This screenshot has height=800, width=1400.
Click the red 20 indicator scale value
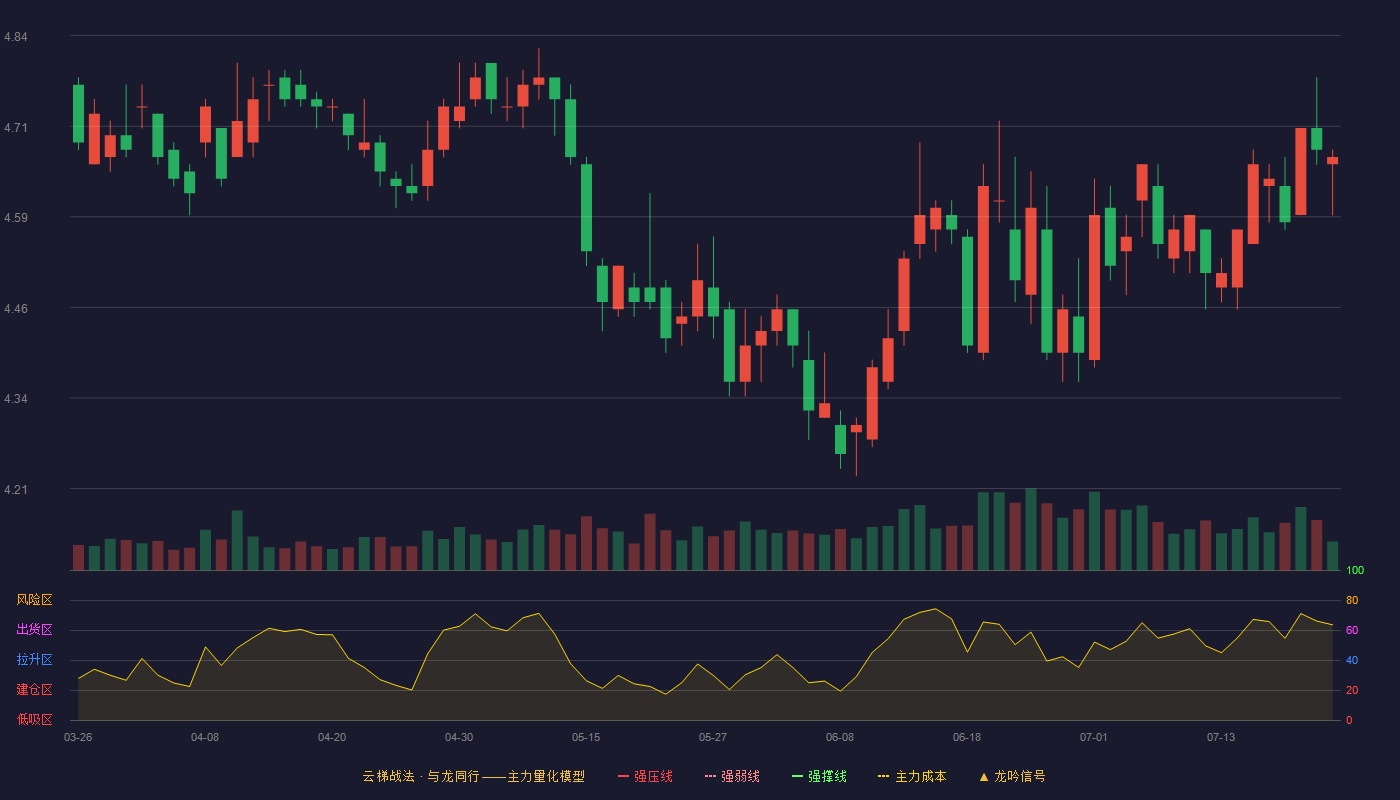[1352, 691]
